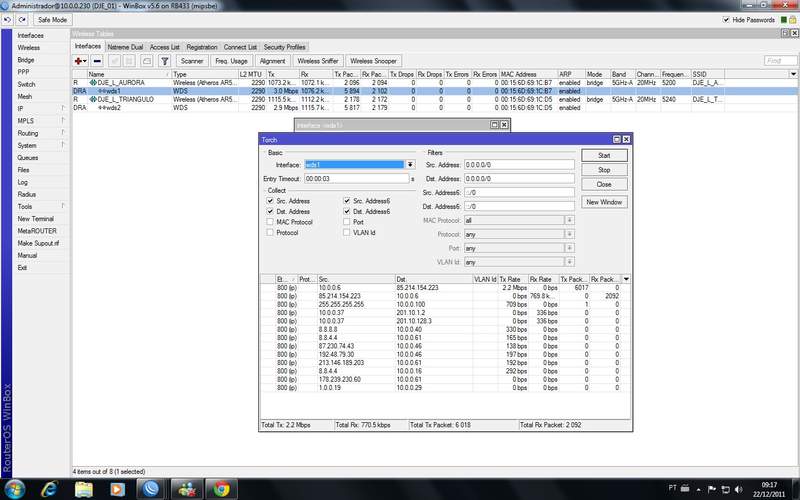Uncheck the Src. Address collect checkbox
The height and width of the screenshot is (500, 800).
tap(270, 201)
